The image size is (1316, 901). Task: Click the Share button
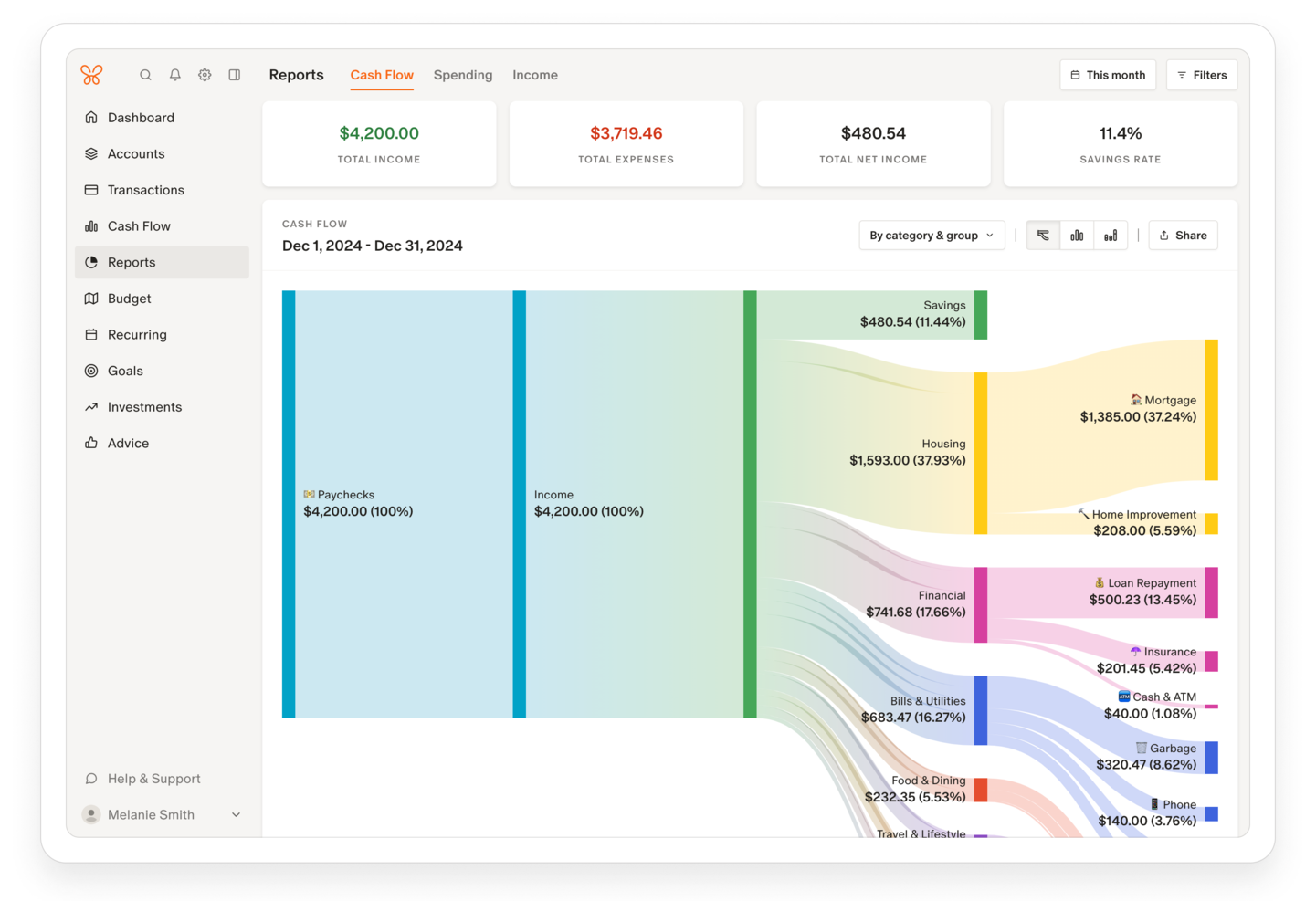click(1183, 235)
